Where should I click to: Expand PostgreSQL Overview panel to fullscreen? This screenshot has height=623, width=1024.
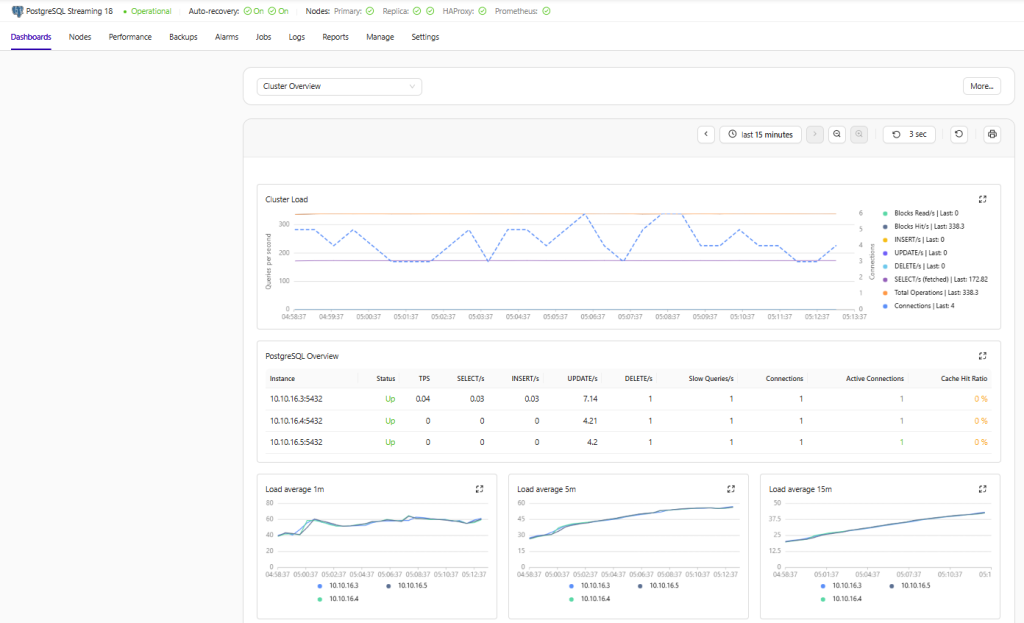[982, 356]
